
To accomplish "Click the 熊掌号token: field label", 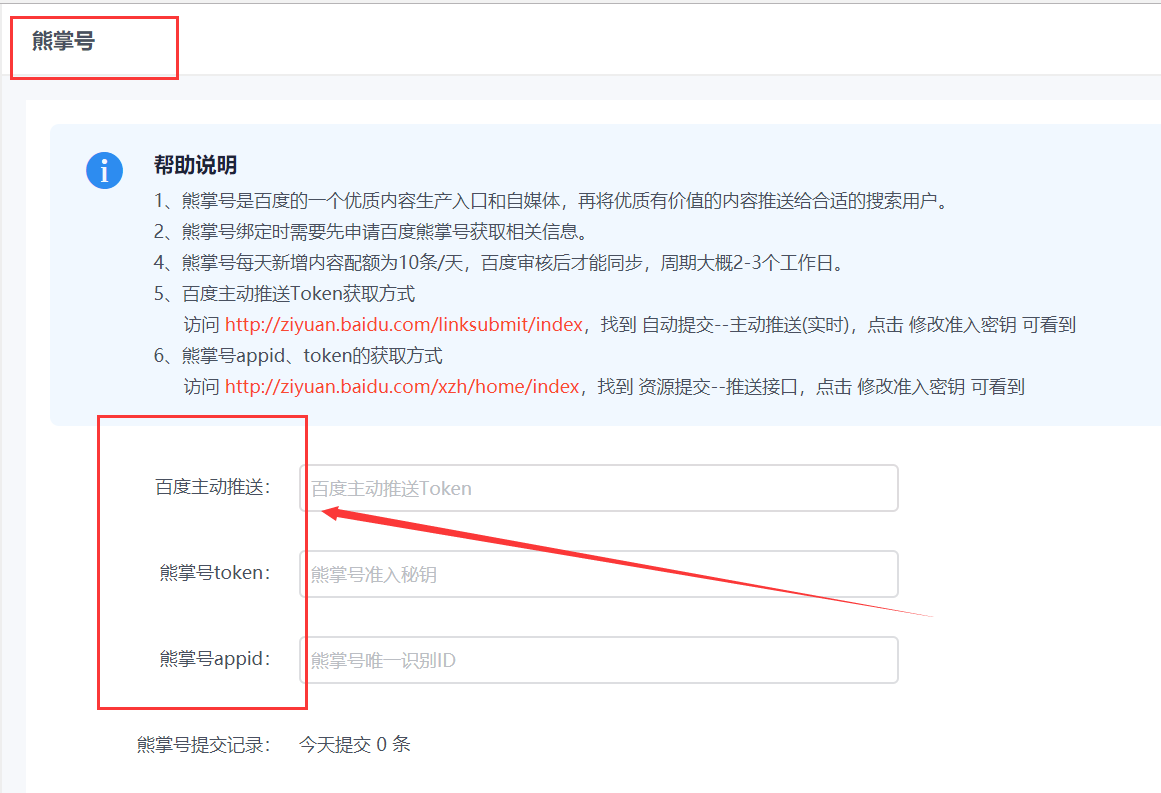I will 215,572.
